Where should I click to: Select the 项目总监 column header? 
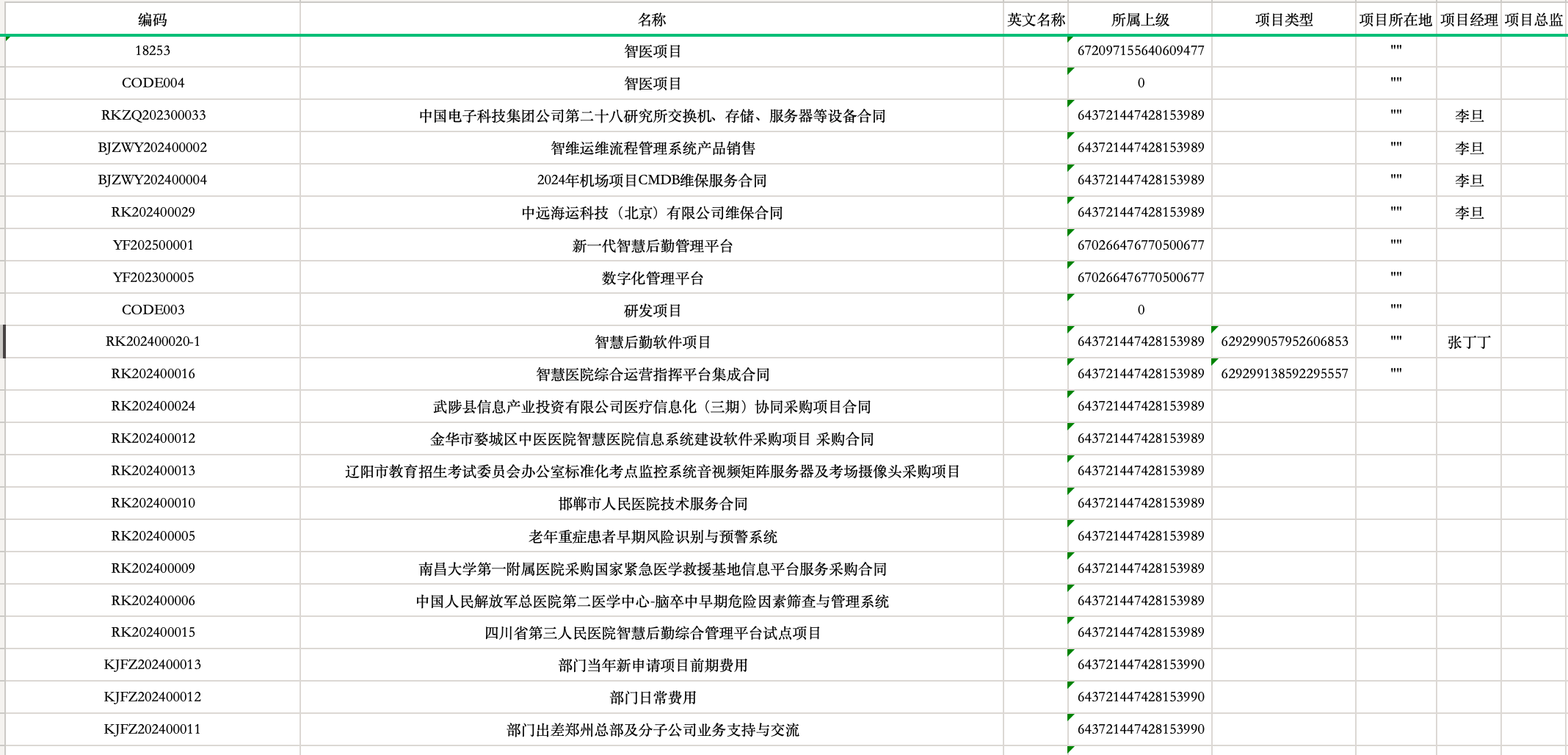pos(1533,20)
